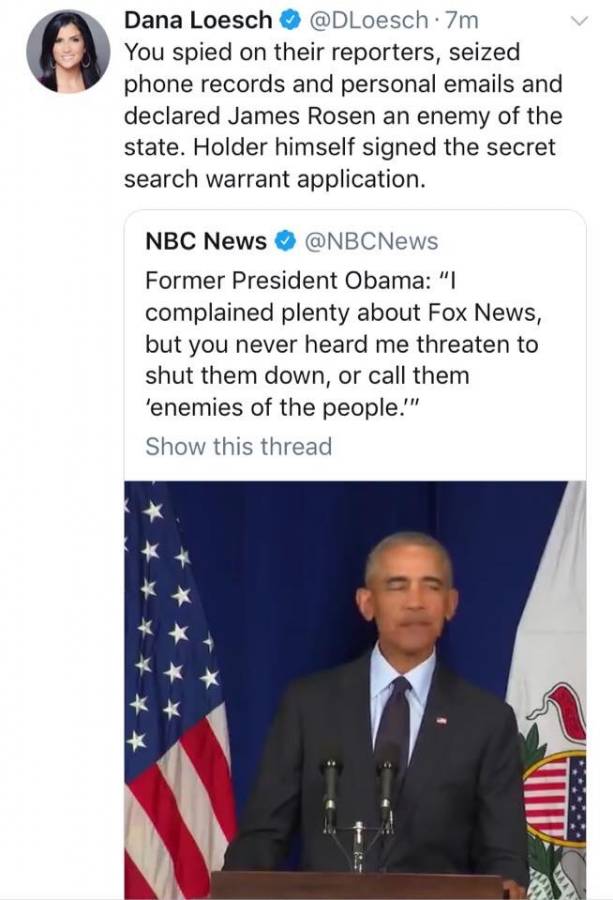Viewport: 613px width, 900px height.
Task: Visit the @DLoesch handle link
Action: pos(369,21)
